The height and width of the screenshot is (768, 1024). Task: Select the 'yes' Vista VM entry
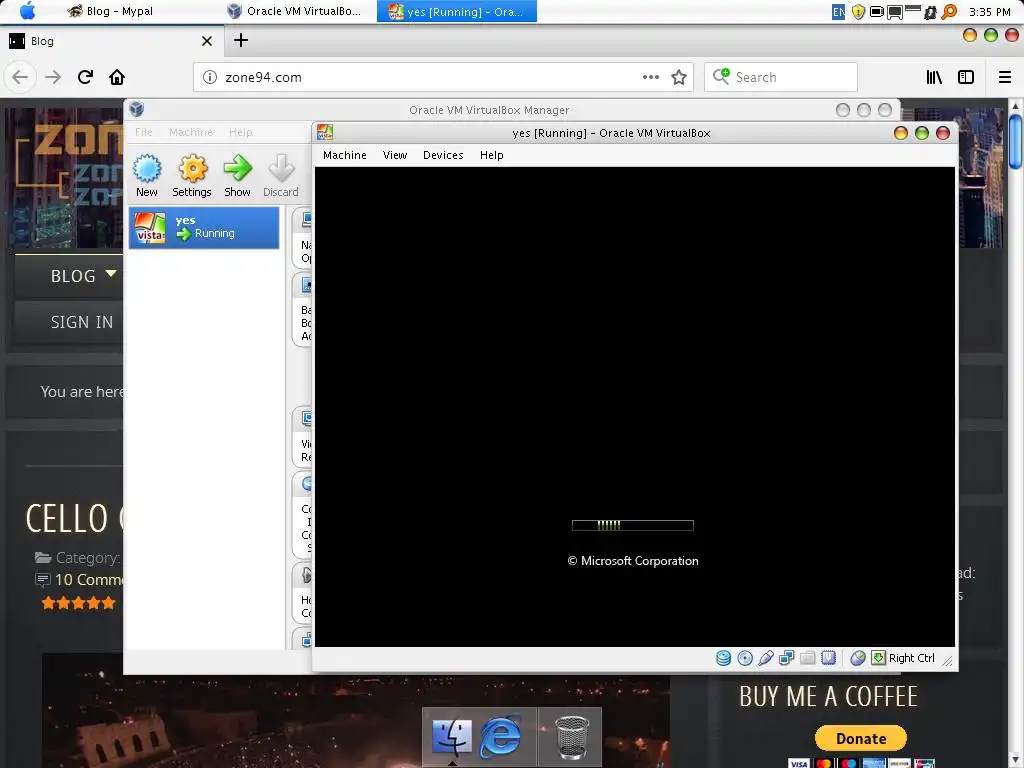click(204, 227)
